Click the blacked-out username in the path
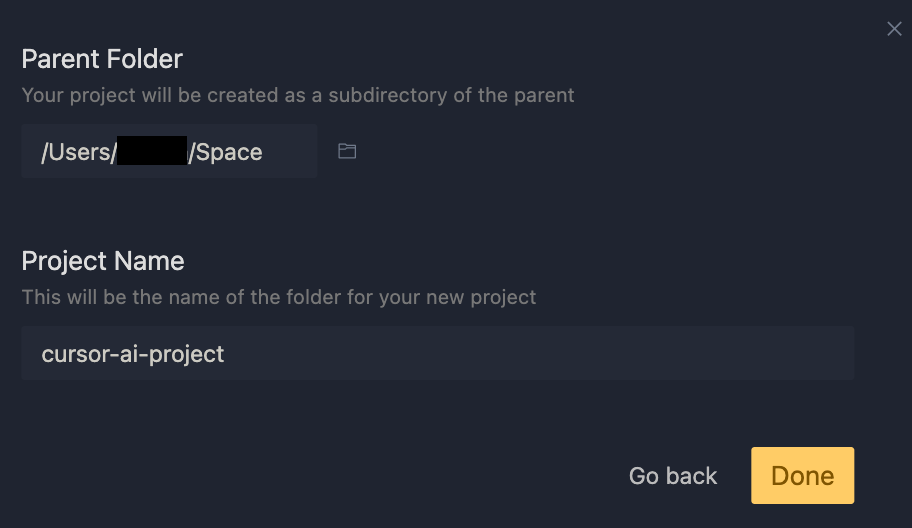 [x=152, y=151]
